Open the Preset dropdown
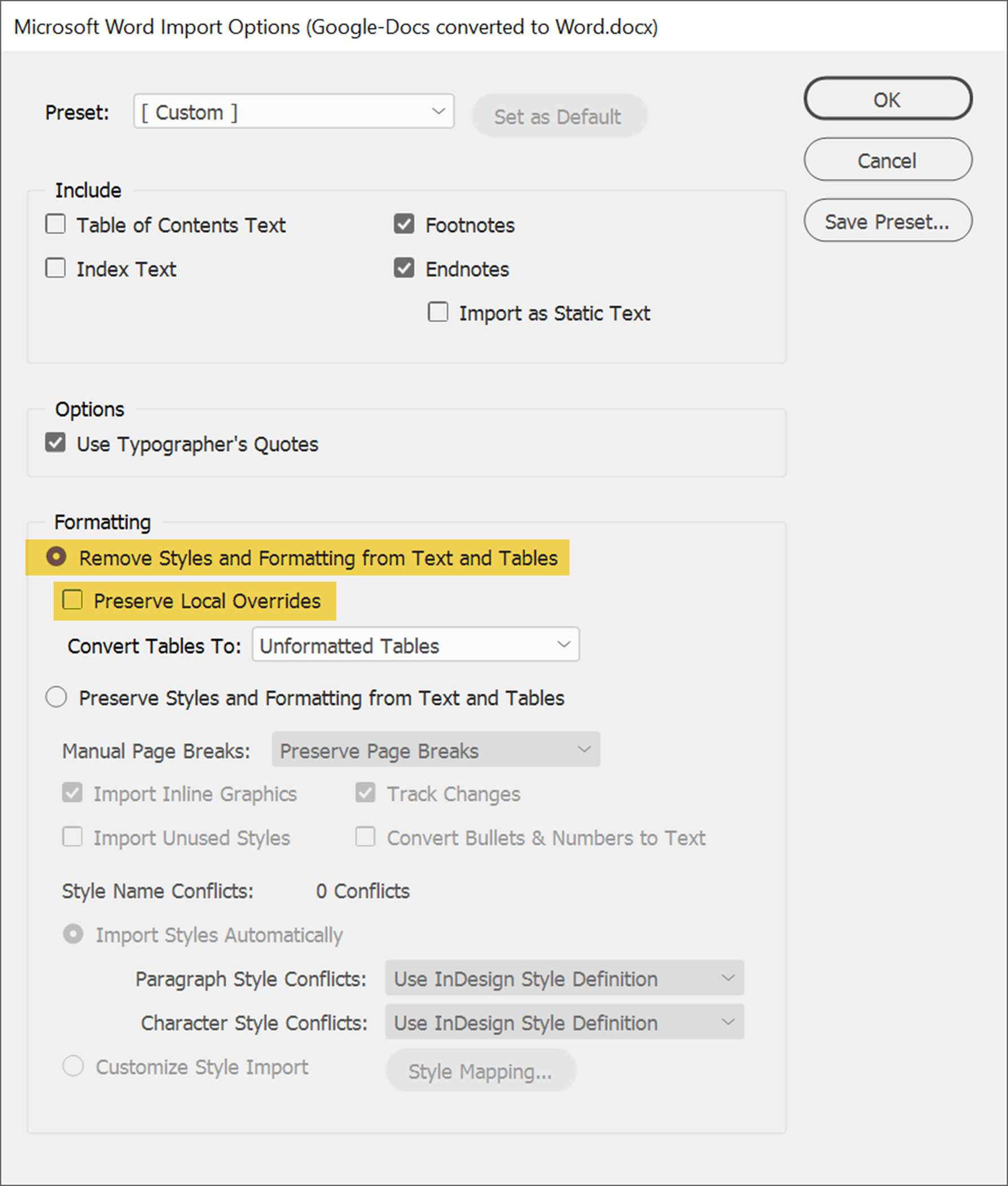 click(x=293, y=112)
